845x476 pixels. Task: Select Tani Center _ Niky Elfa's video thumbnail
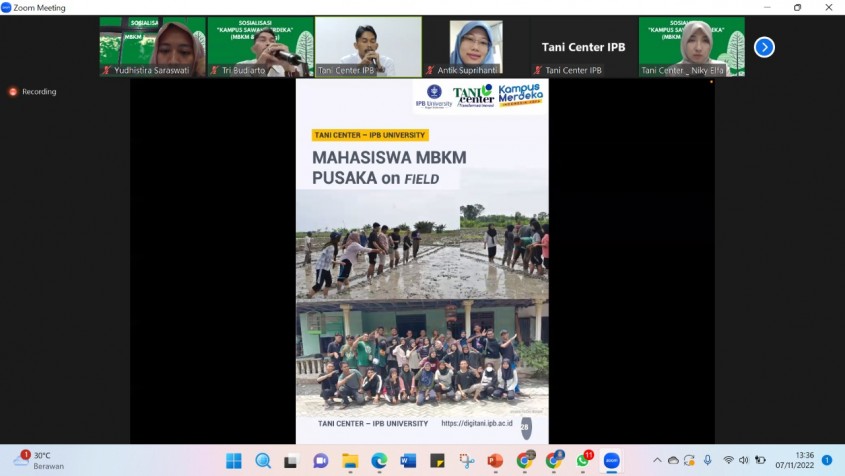[691, 47]
